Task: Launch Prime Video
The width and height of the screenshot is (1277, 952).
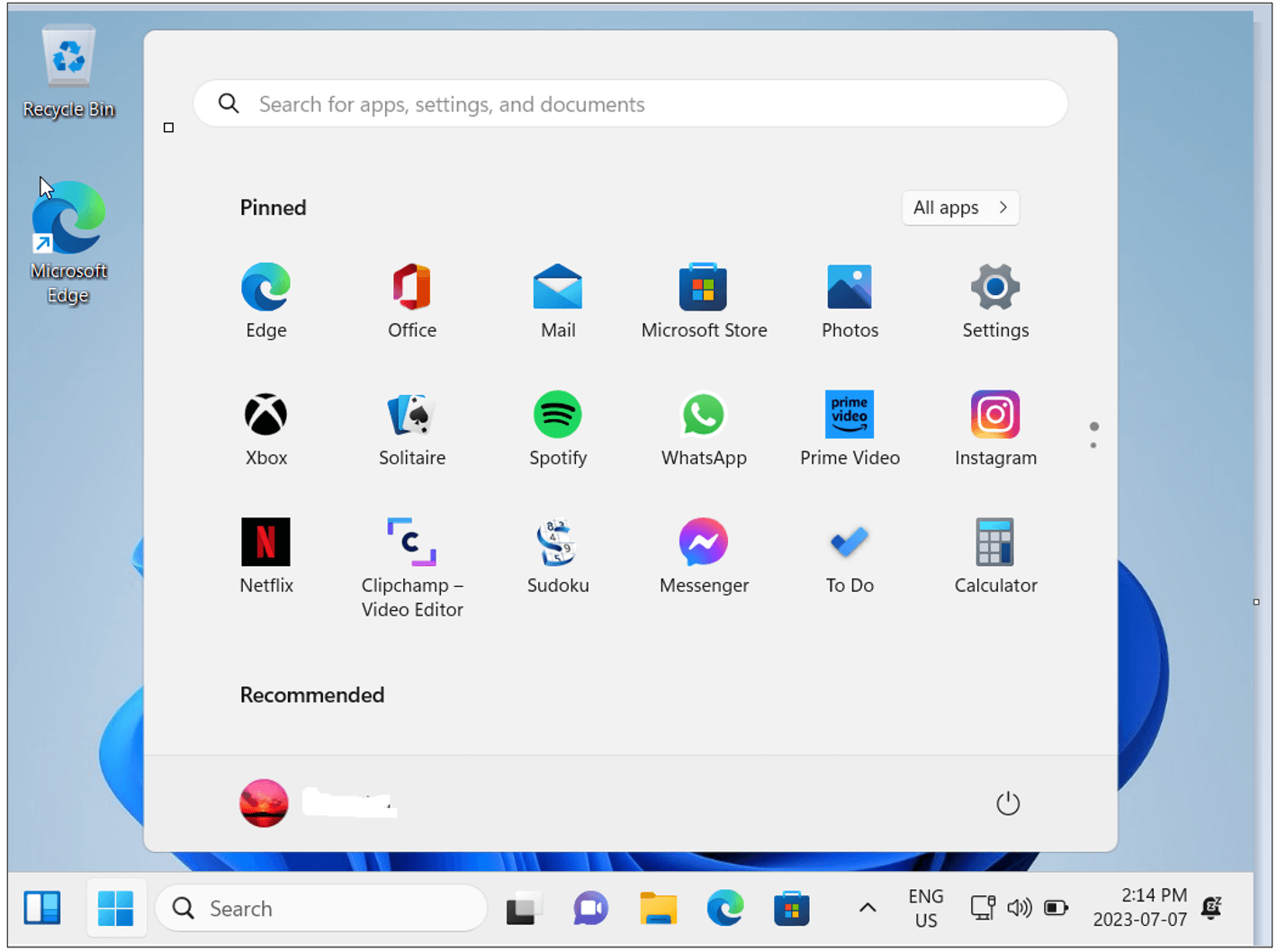Action: 850,428
